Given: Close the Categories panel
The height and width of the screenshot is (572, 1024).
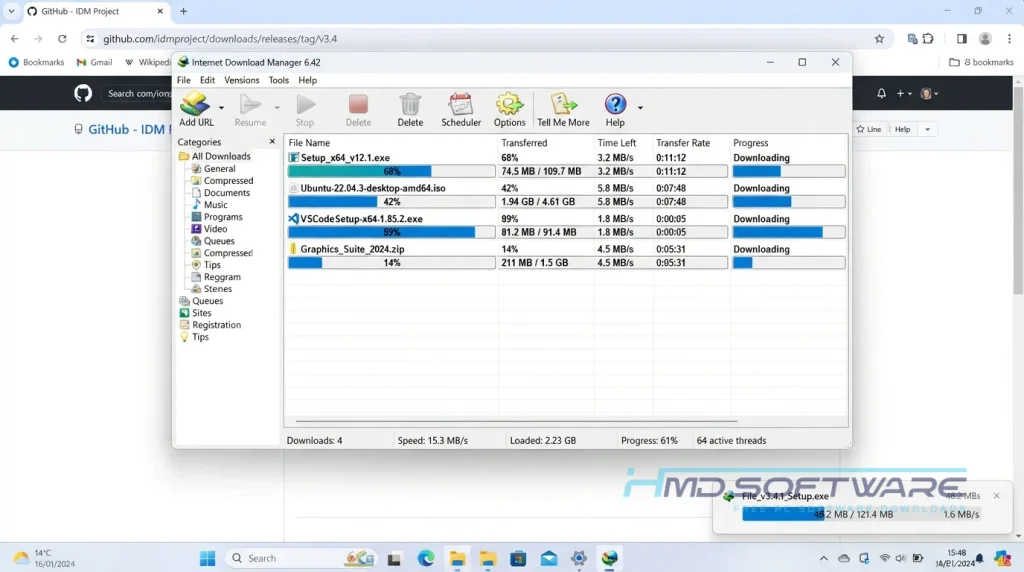Looking at the screenshot, I should click(x=272, y=142).
